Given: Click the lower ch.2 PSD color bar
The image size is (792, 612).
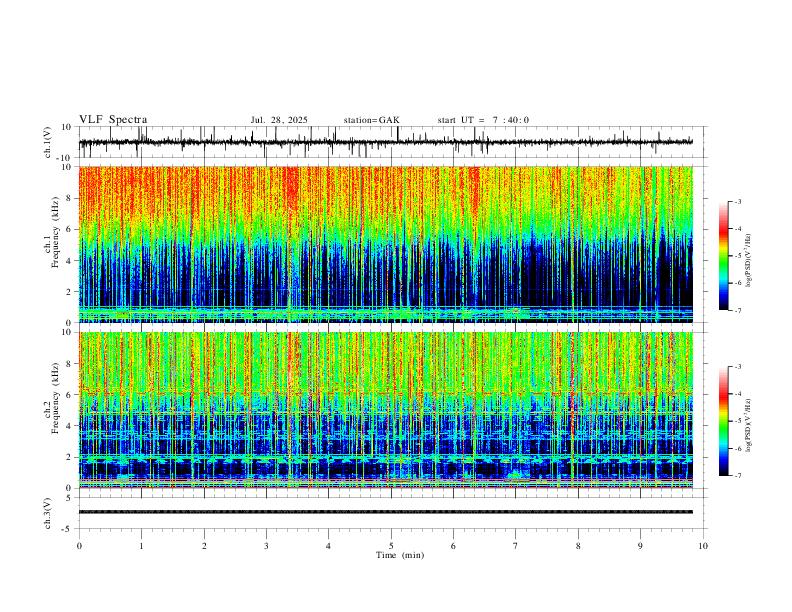Looking at the screenshot, I should [x=724, y=421].
